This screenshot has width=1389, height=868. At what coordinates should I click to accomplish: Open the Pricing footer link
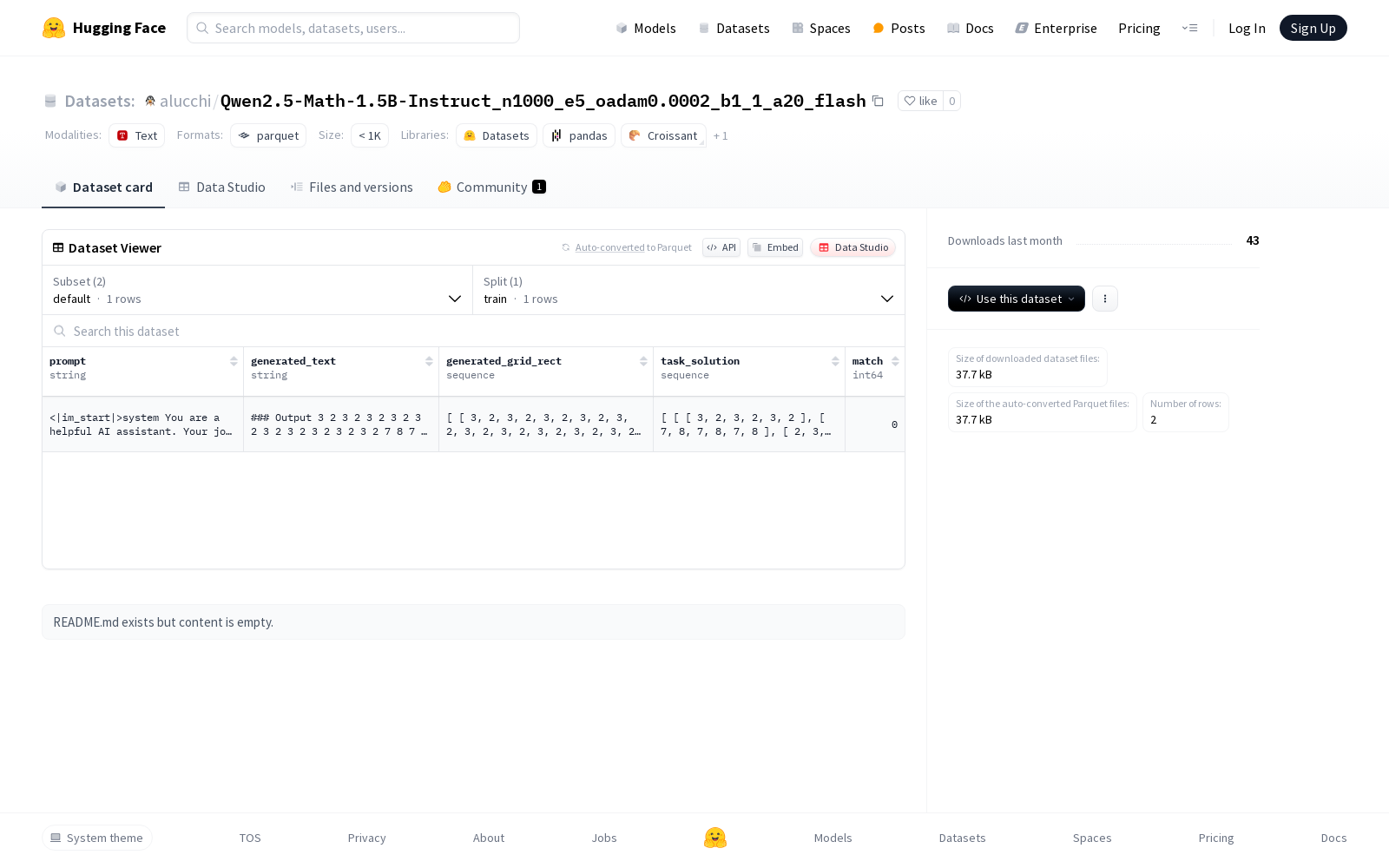pos(1216,838)
